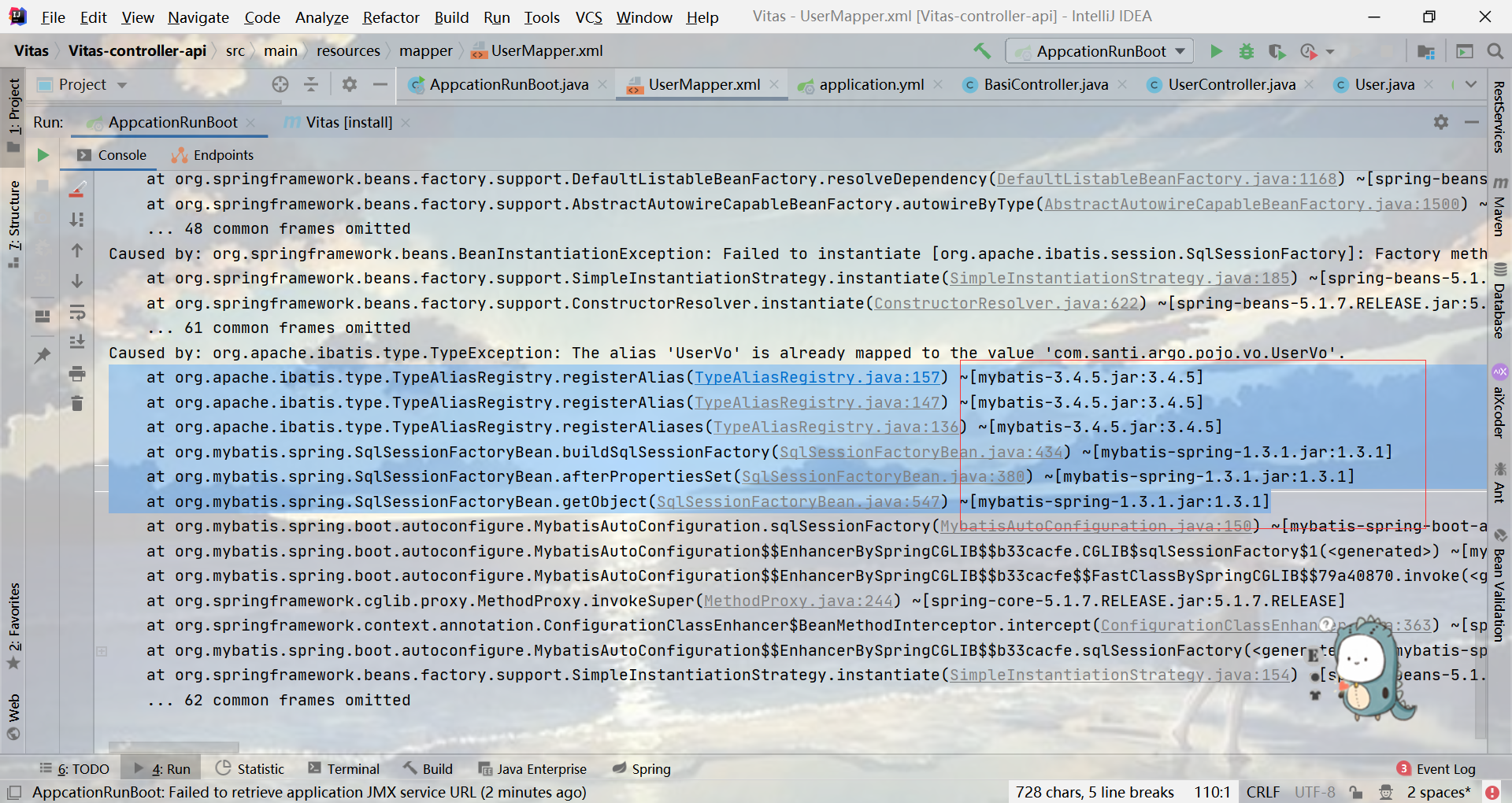This screenshot has height=803, width=1512.
Task: Open MethodProxy.java:244 link
Action: click(x=798, y=601)
